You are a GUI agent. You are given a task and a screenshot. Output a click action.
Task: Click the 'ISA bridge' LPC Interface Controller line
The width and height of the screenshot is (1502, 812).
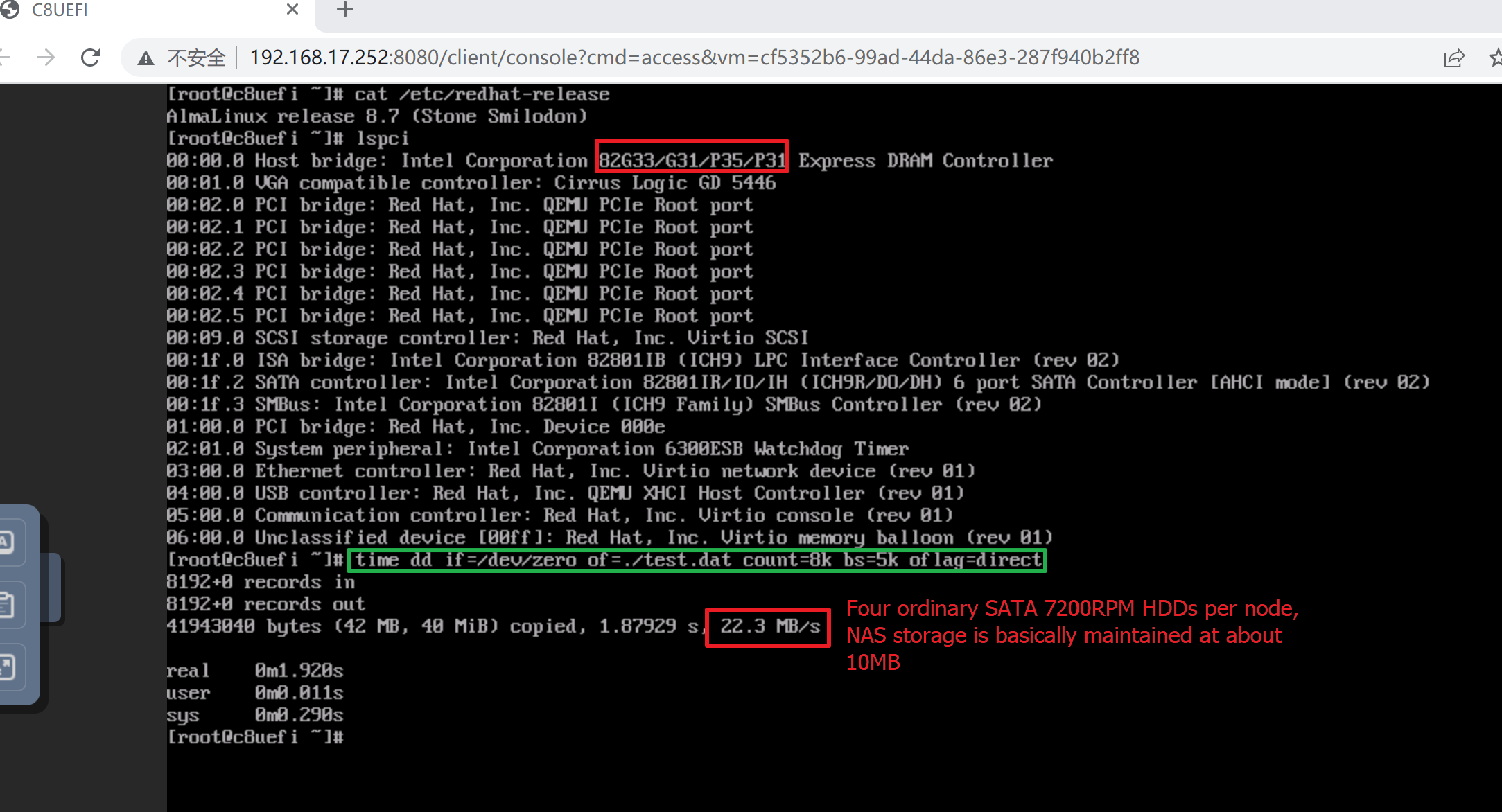643,360
